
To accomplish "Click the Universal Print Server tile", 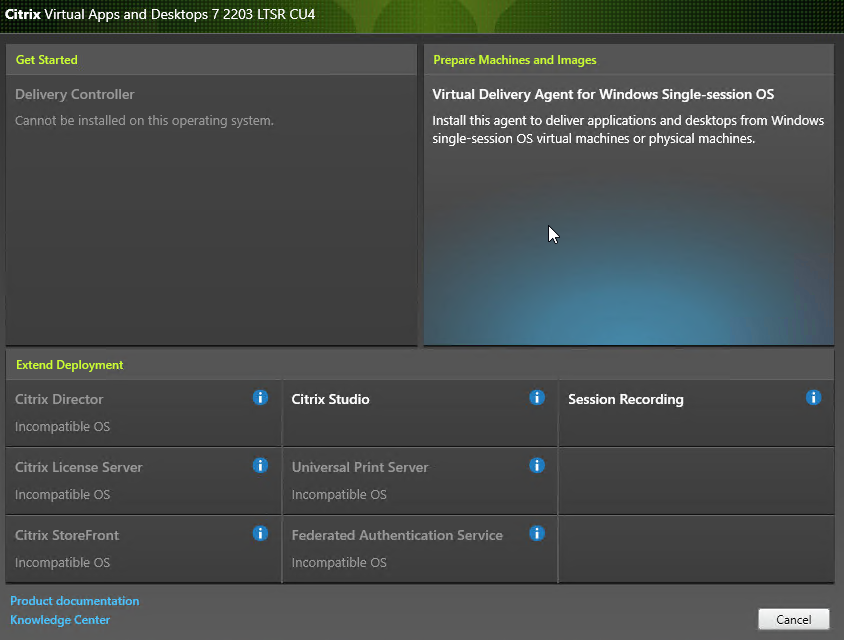I will (x=420, y=481).
